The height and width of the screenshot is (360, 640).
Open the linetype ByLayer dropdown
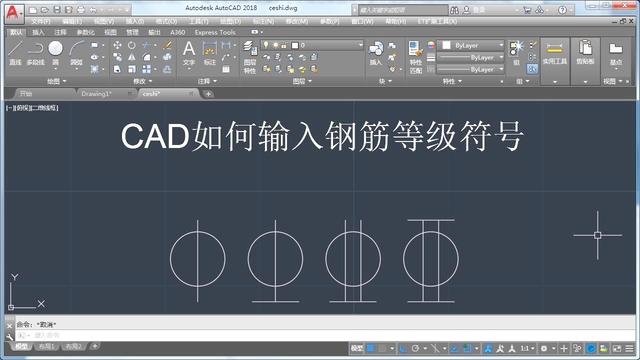(x=471, y=69)
